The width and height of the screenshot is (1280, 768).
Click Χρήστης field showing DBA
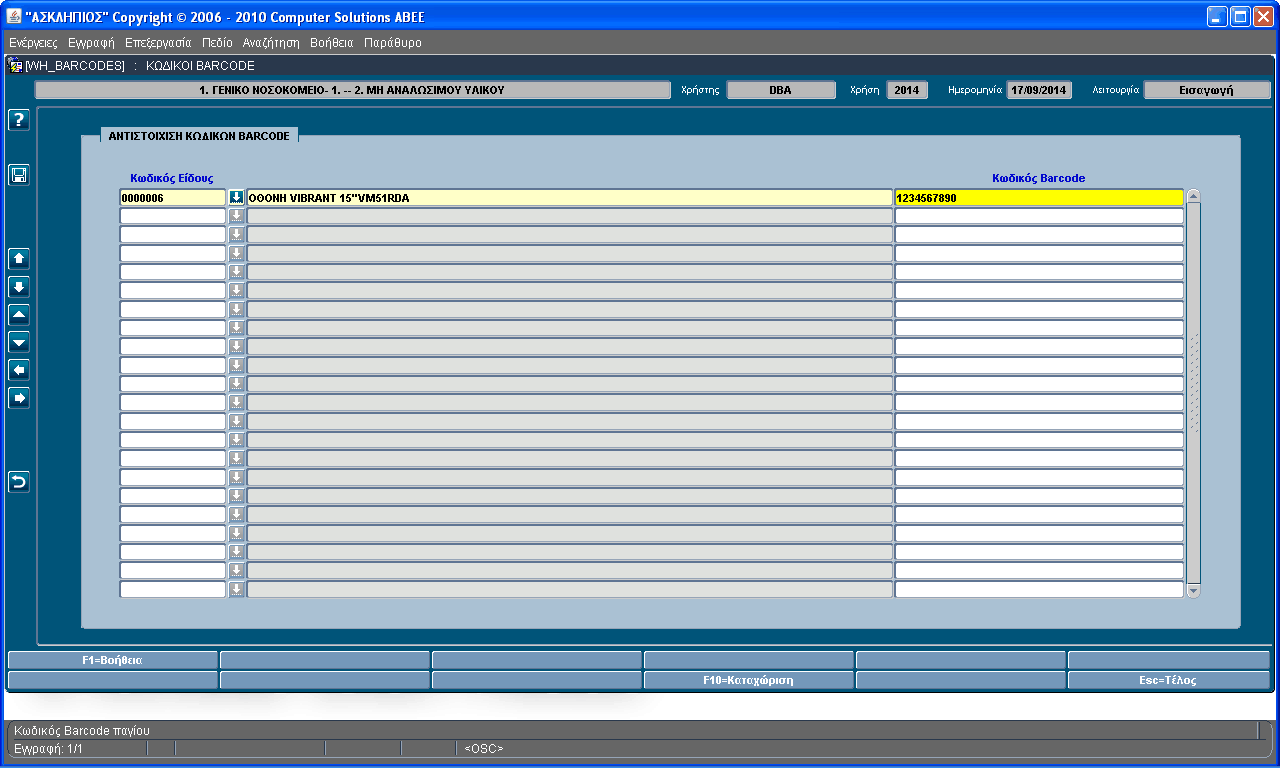781,90
